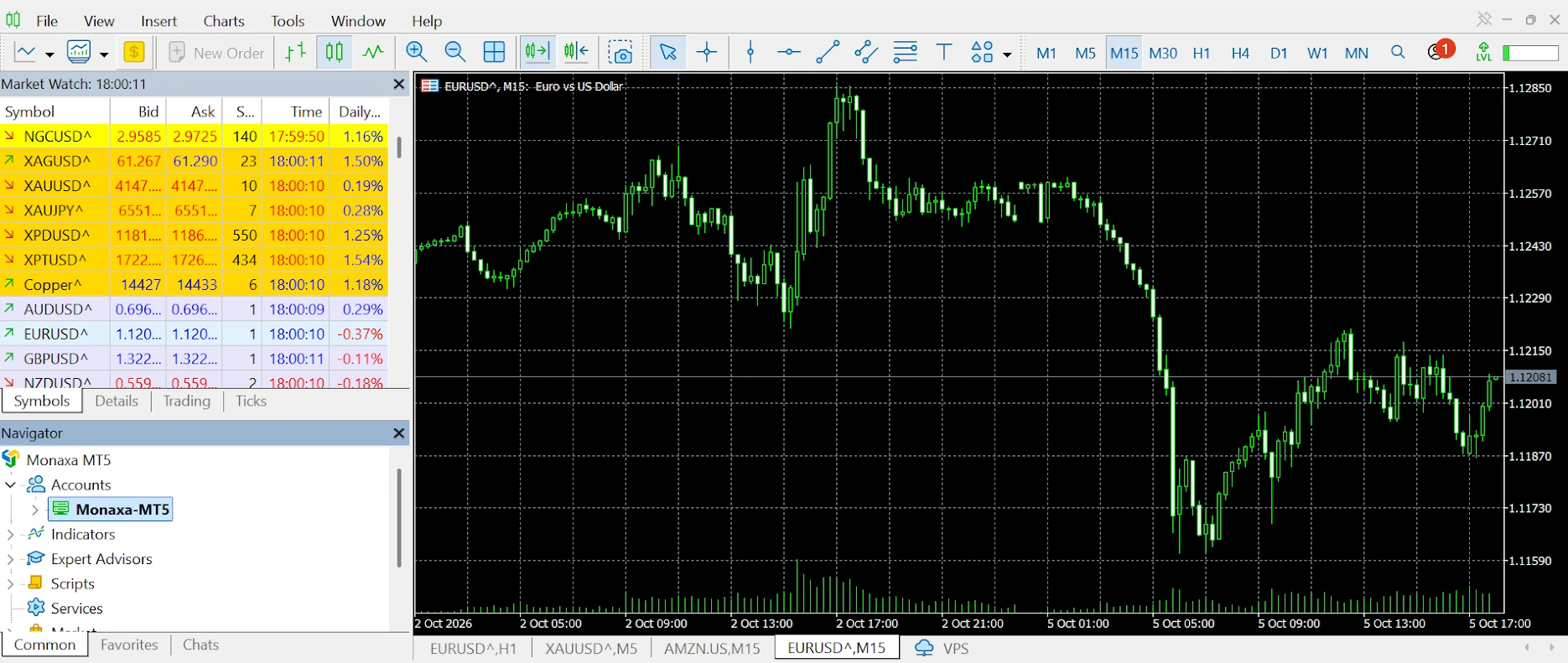Switch to XAUUSD^,M5 chart tab
This screenshot has width=1568, height=663.
point(591,648)
